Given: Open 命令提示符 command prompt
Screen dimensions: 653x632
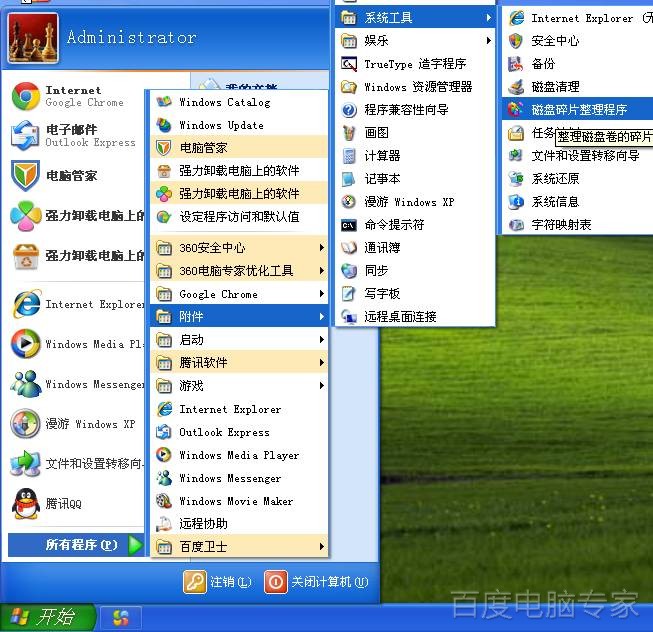Looking at the screenshot, I should pyautogui.click(x=394, y=225).
